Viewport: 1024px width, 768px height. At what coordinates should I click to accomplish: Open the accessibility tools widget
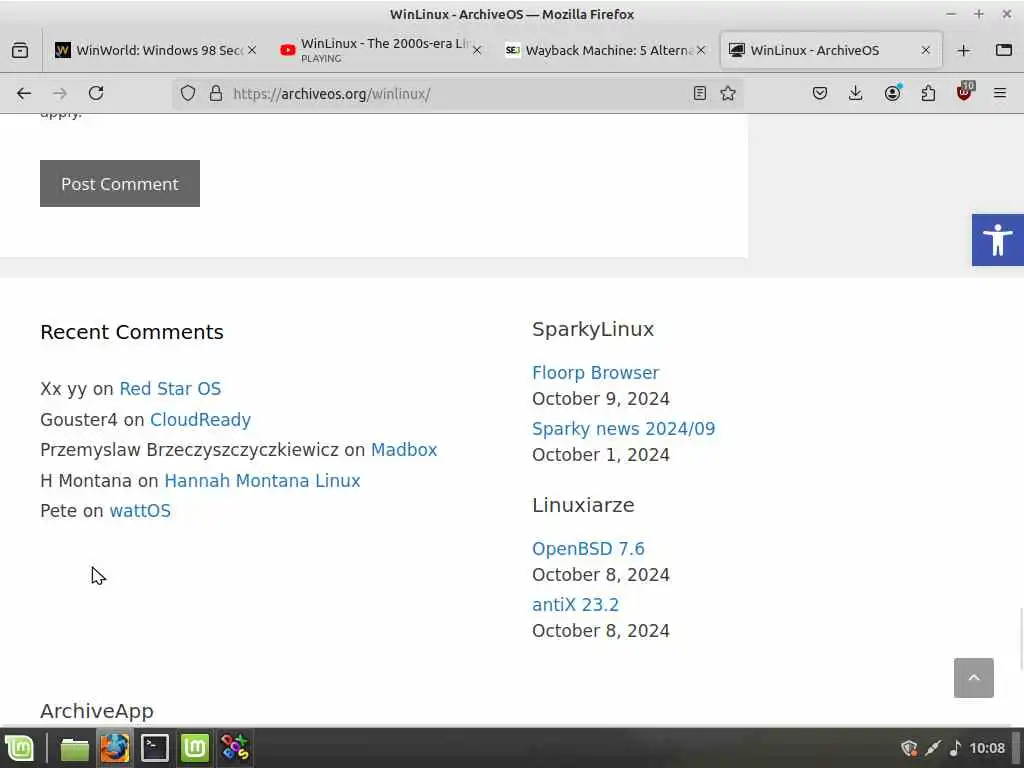click(x=997, y=240)
